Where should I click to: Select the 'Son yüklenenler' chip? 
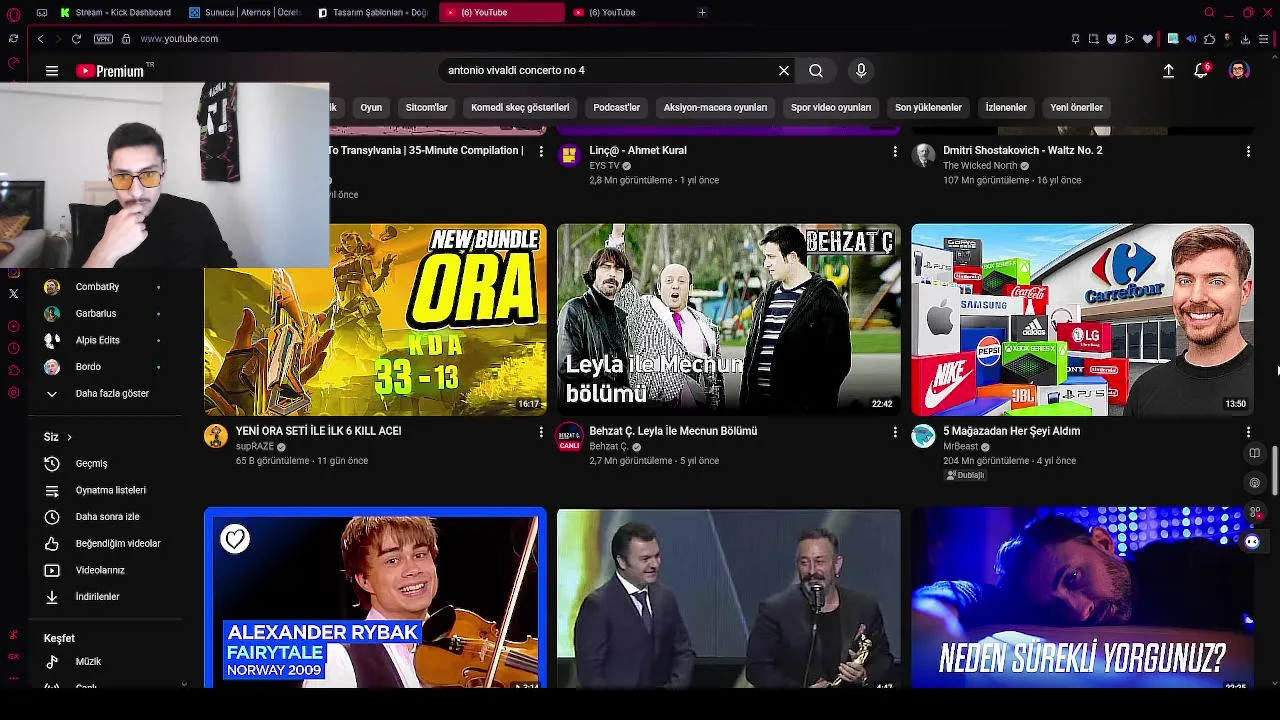(x=928, y=107)
